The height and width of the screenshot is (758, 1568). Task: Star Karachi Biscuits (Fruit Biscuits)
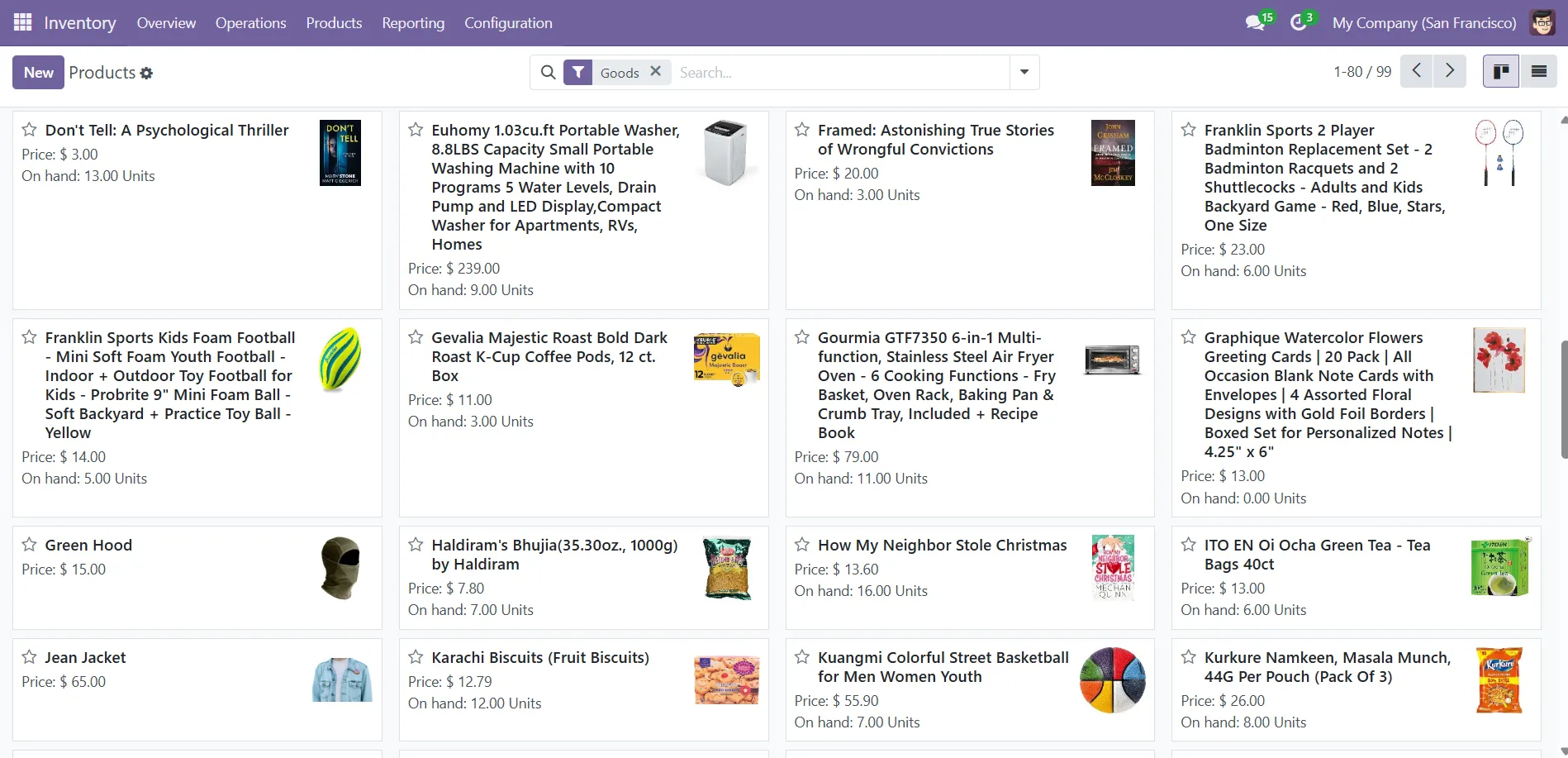(x=416, y=657)
